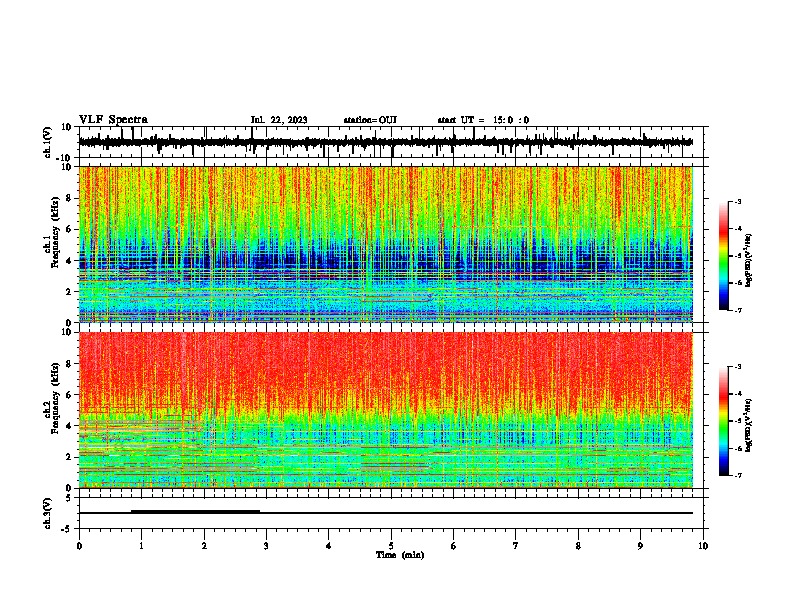Image resolution: width=792 pixels, height=612 pixels.
Task: Click inside the ch.1 spectrogram panel
Action: tap(385, 244)
